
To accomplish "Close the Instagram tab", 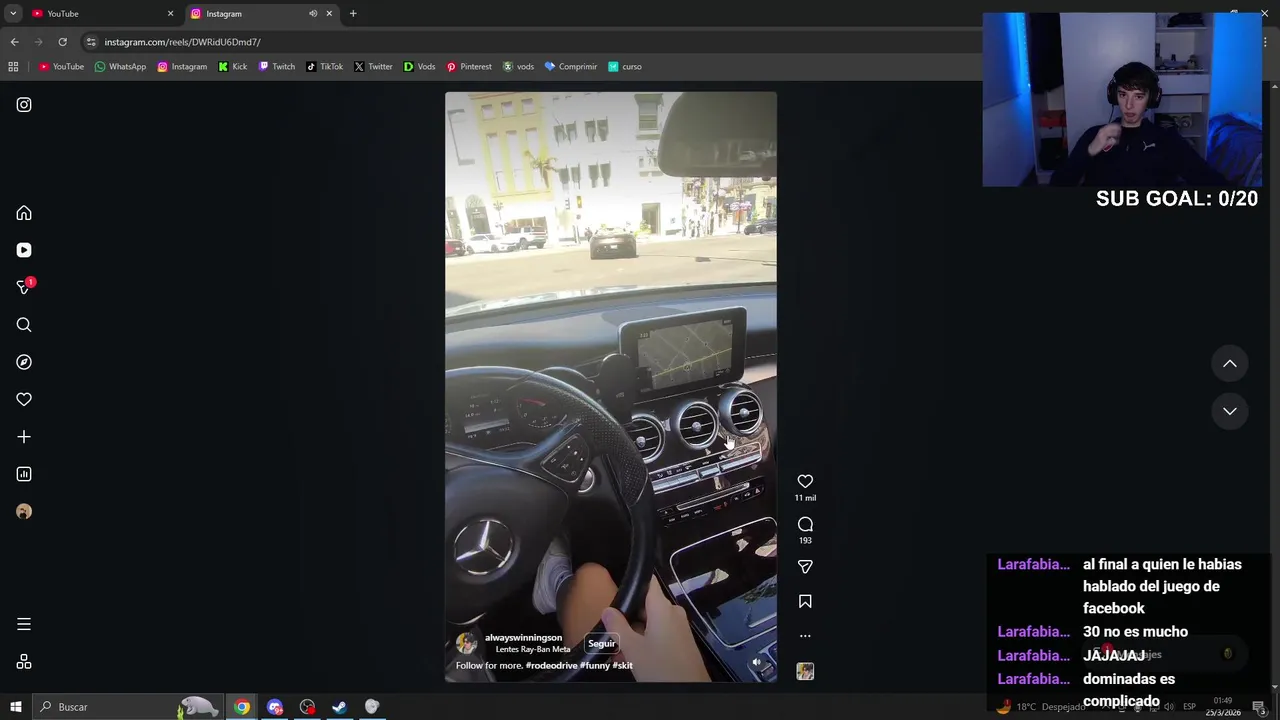I will [x=329, y=14].
